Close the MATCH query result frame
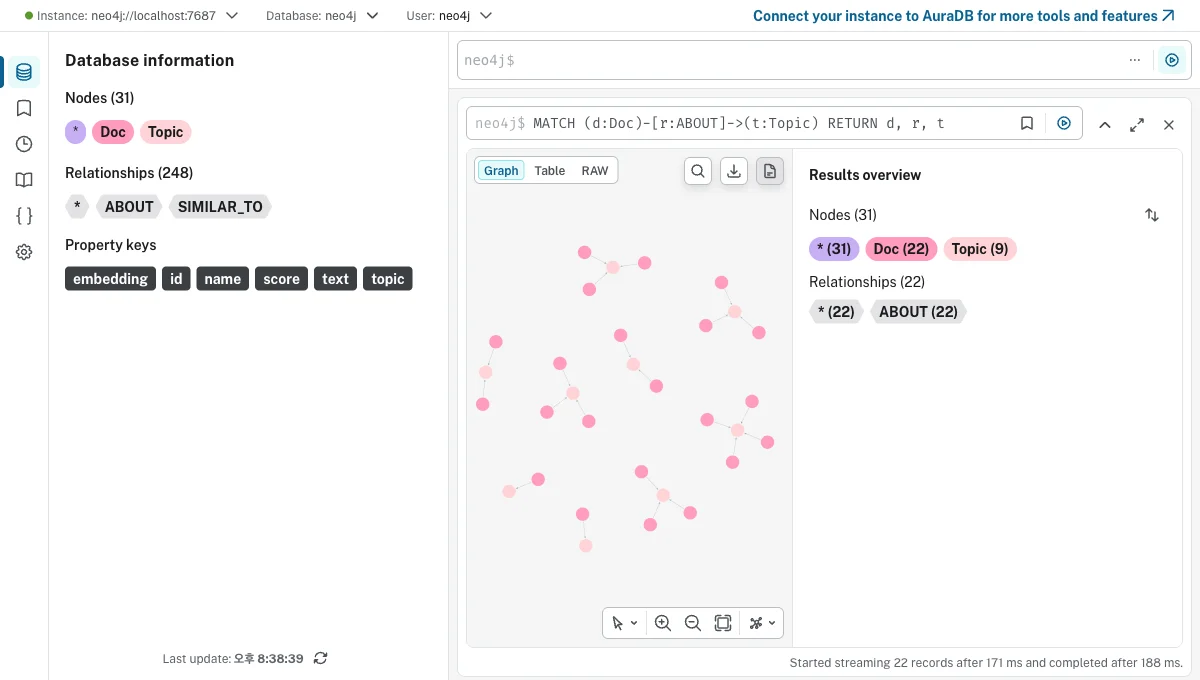1200x680 pixels. pos(1168,125)
